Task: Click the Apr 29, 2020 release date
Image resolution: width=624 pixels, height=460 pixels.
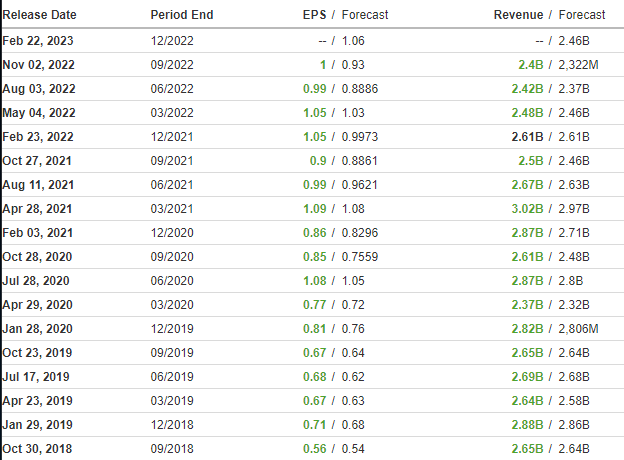Action: [37, 304]
